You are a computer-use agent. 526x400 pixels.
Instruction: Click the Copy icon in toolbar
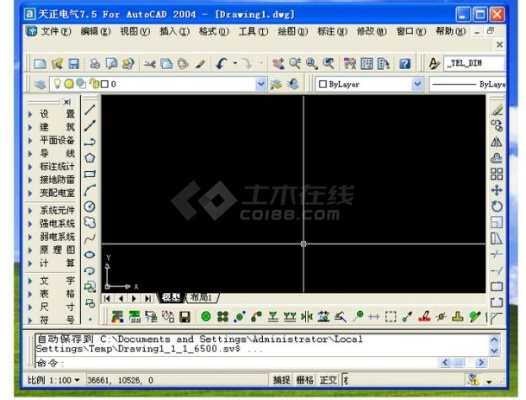click(x=166, y=63)
